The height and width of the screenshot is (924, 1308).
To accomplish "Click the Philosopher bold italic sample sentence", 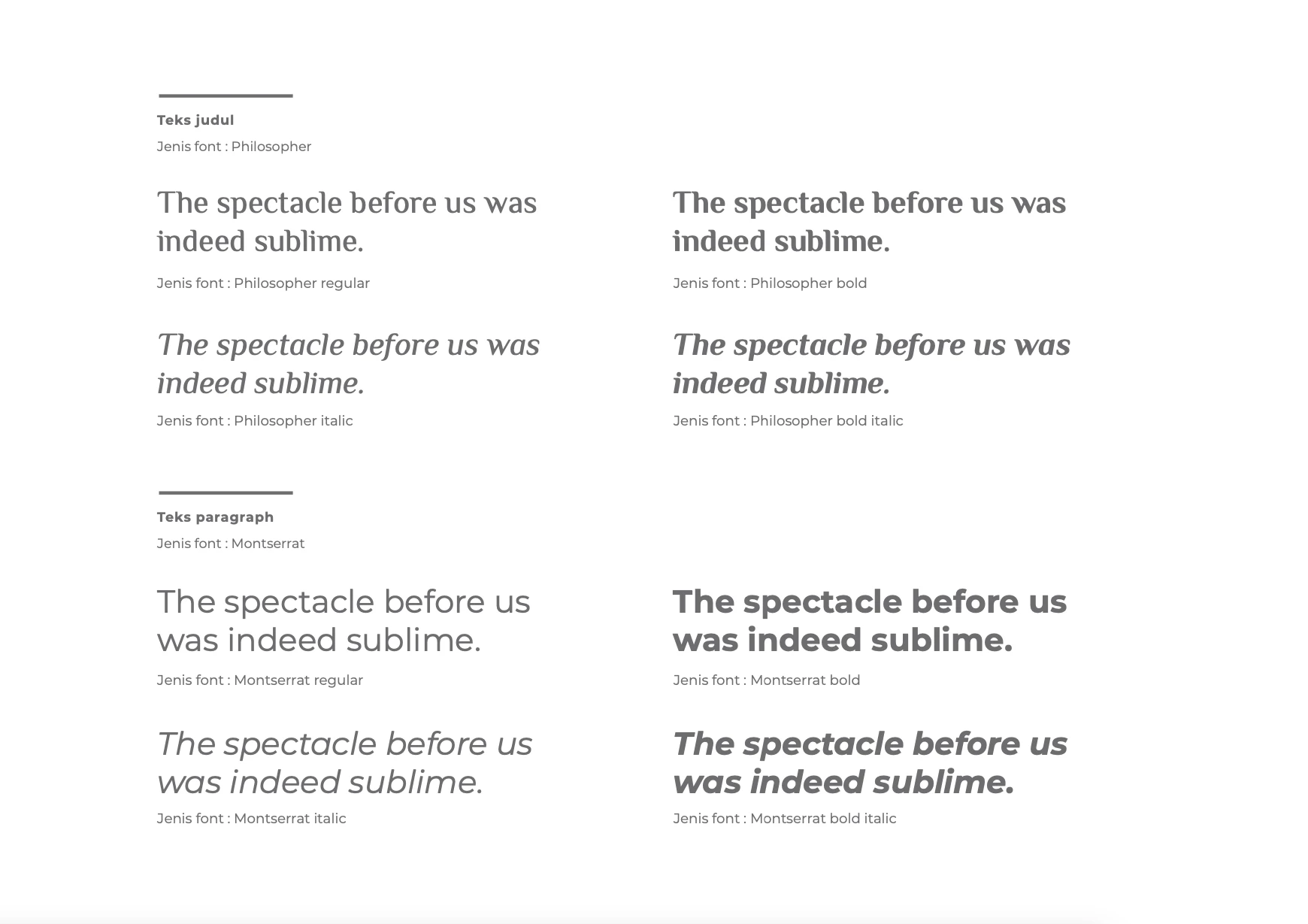I will 871,364.
